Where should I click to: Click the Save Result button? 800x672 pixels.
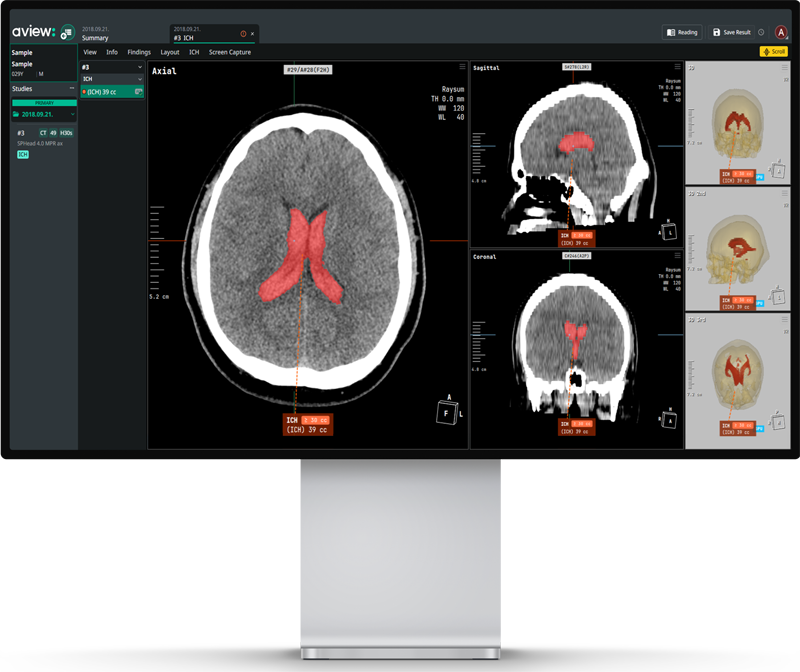731,32
